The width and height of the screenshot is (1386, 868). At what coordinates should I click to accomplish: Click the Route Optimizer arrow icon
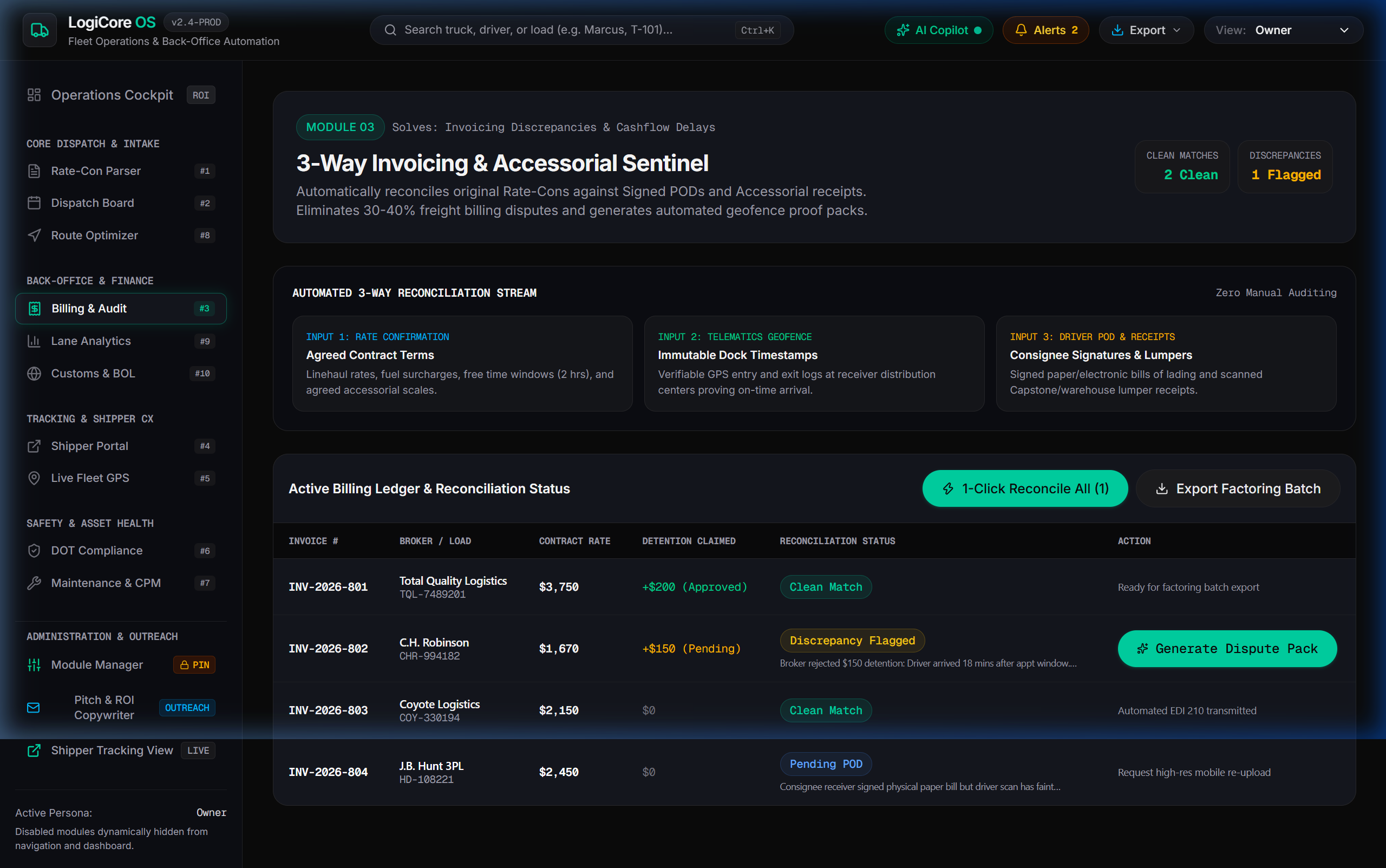coord(34,236)
